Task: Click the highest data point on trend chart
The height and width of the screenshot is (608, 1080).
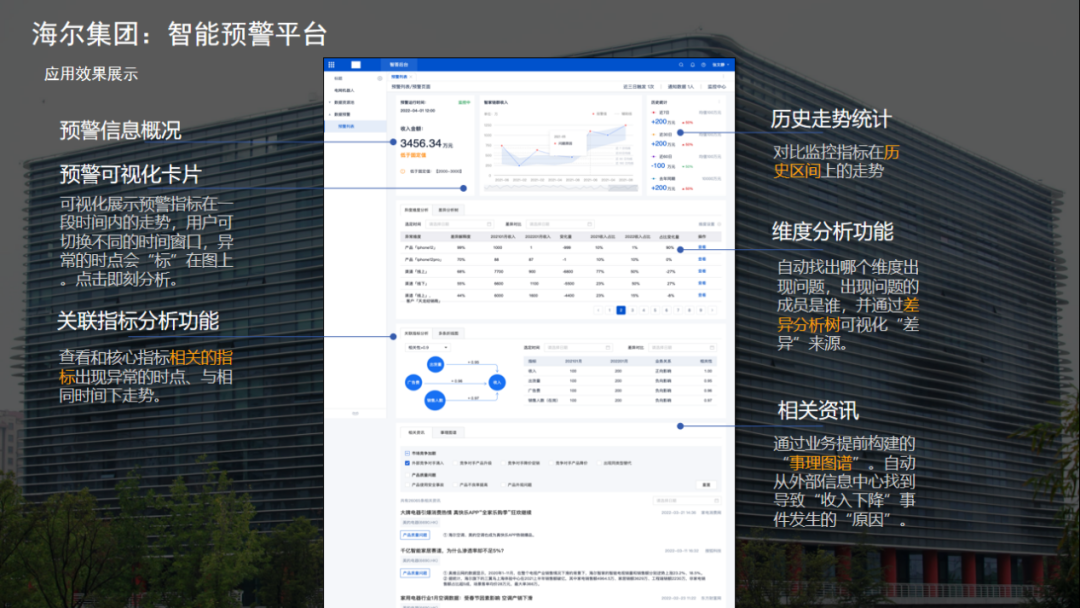Action: [625, 125]
